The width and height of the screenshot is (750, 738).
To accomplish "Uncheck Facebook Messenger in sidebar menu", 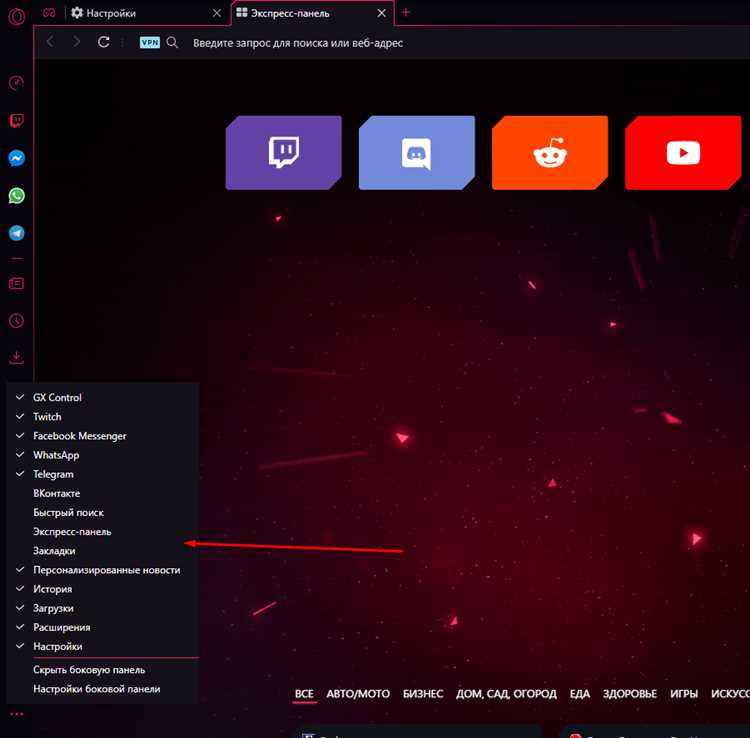I will tap(103, 436).
